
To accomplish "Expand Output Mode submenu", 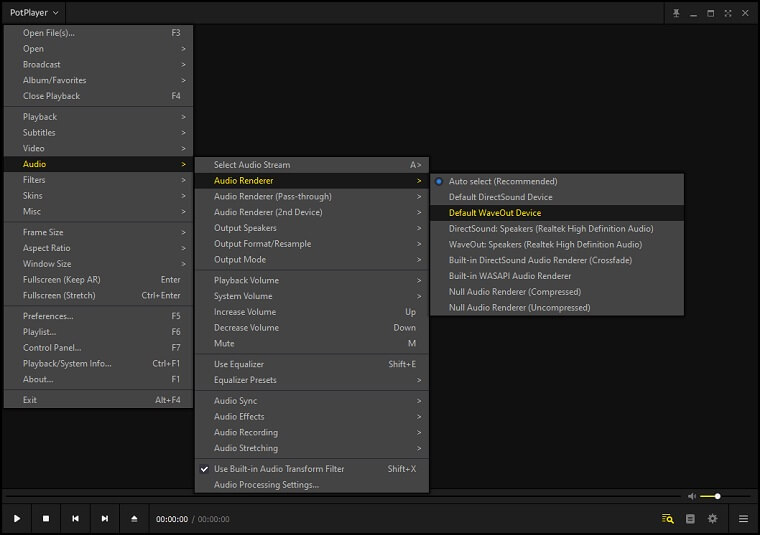I will (x=312, y=259).
